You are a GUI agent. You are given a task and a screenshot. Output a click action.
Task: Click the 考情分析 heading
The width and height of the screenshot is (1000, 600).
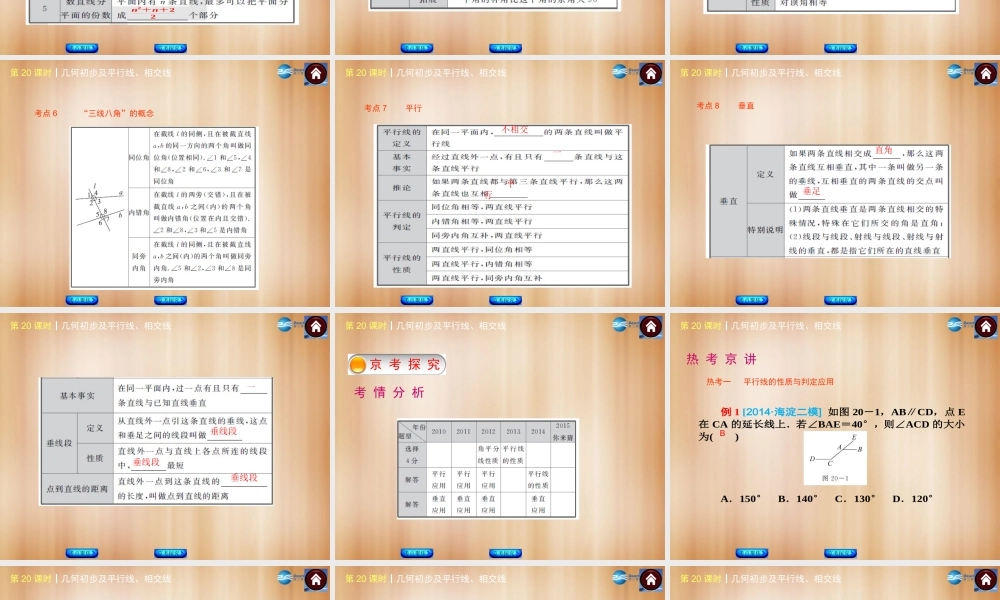[390, 393]
